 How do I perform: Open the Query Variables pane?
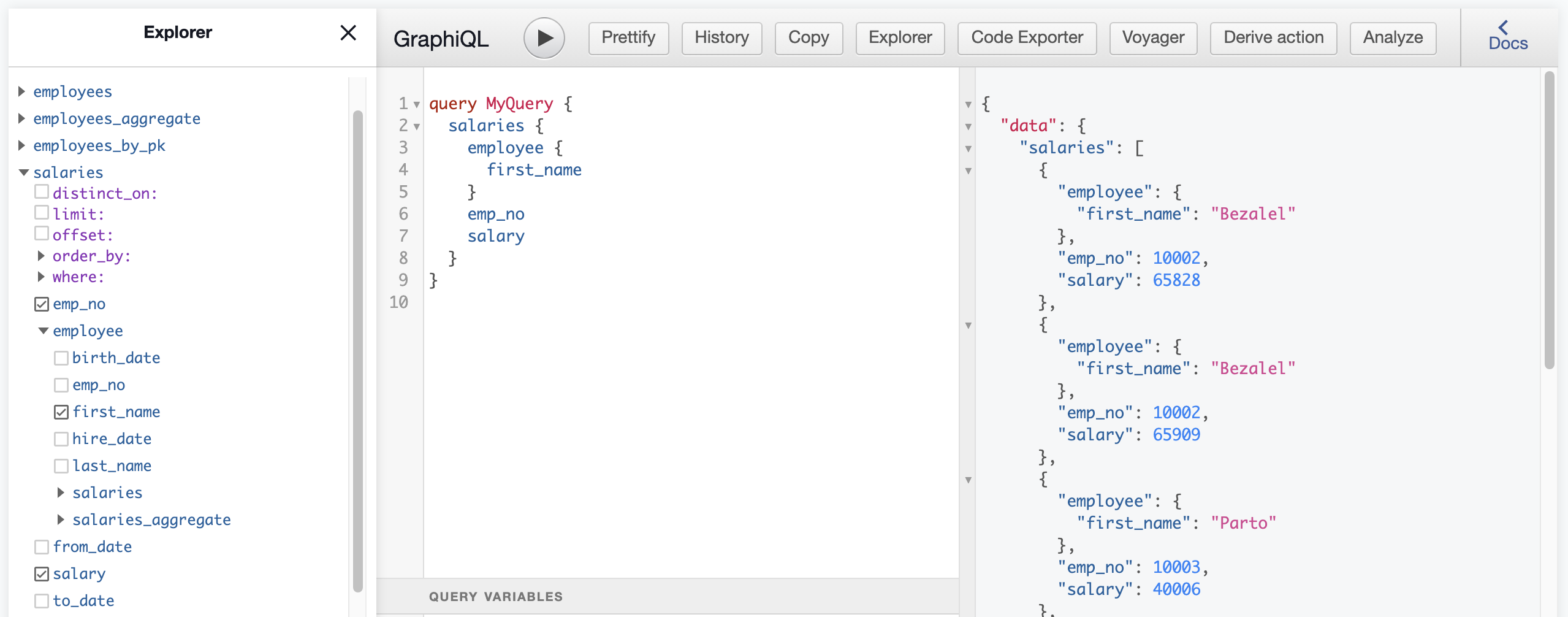tap(668, 596)
